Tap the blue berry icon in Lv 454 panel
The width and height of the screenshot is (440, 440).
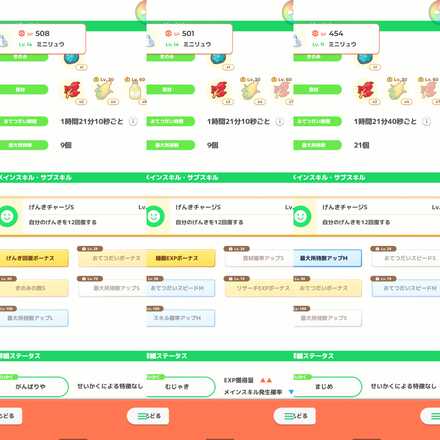tap(365, 58)
